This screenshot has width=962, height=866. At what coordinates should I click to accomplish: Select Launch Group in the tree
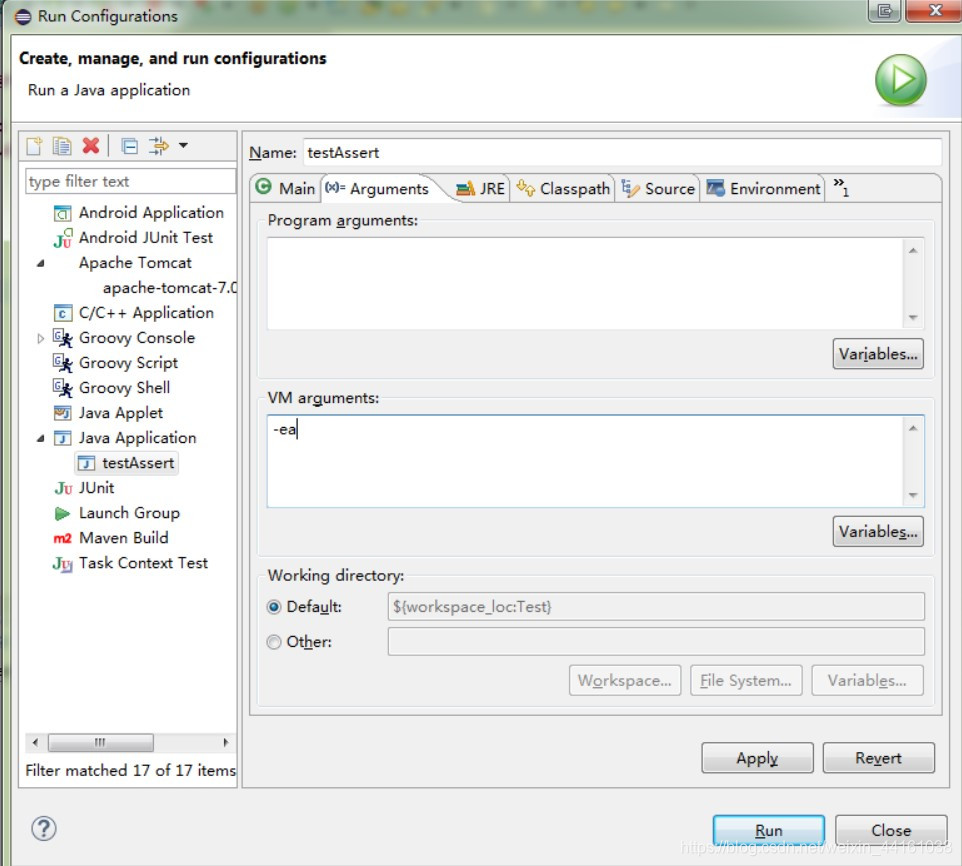point(129,513)
